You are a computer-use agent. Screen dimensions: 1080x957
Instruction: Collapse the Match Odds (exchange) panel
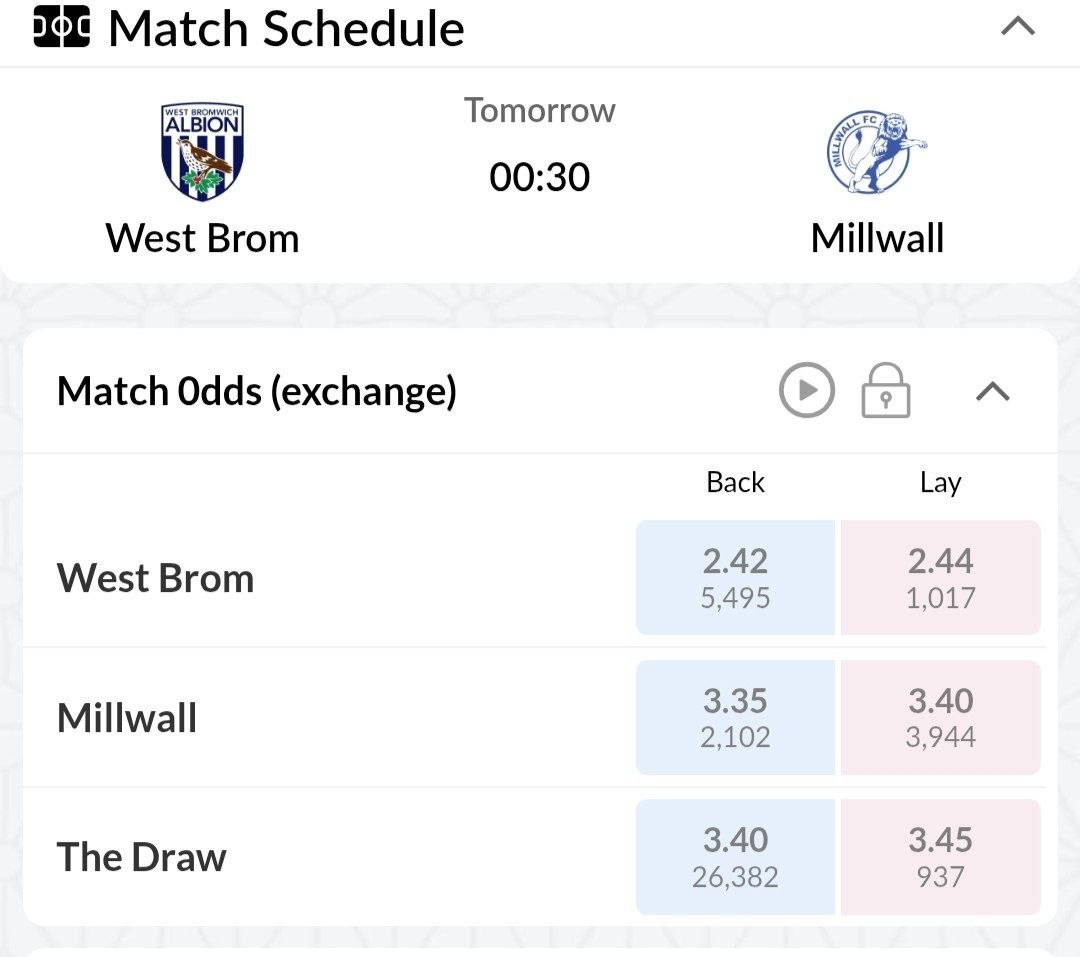pos(992,392)
